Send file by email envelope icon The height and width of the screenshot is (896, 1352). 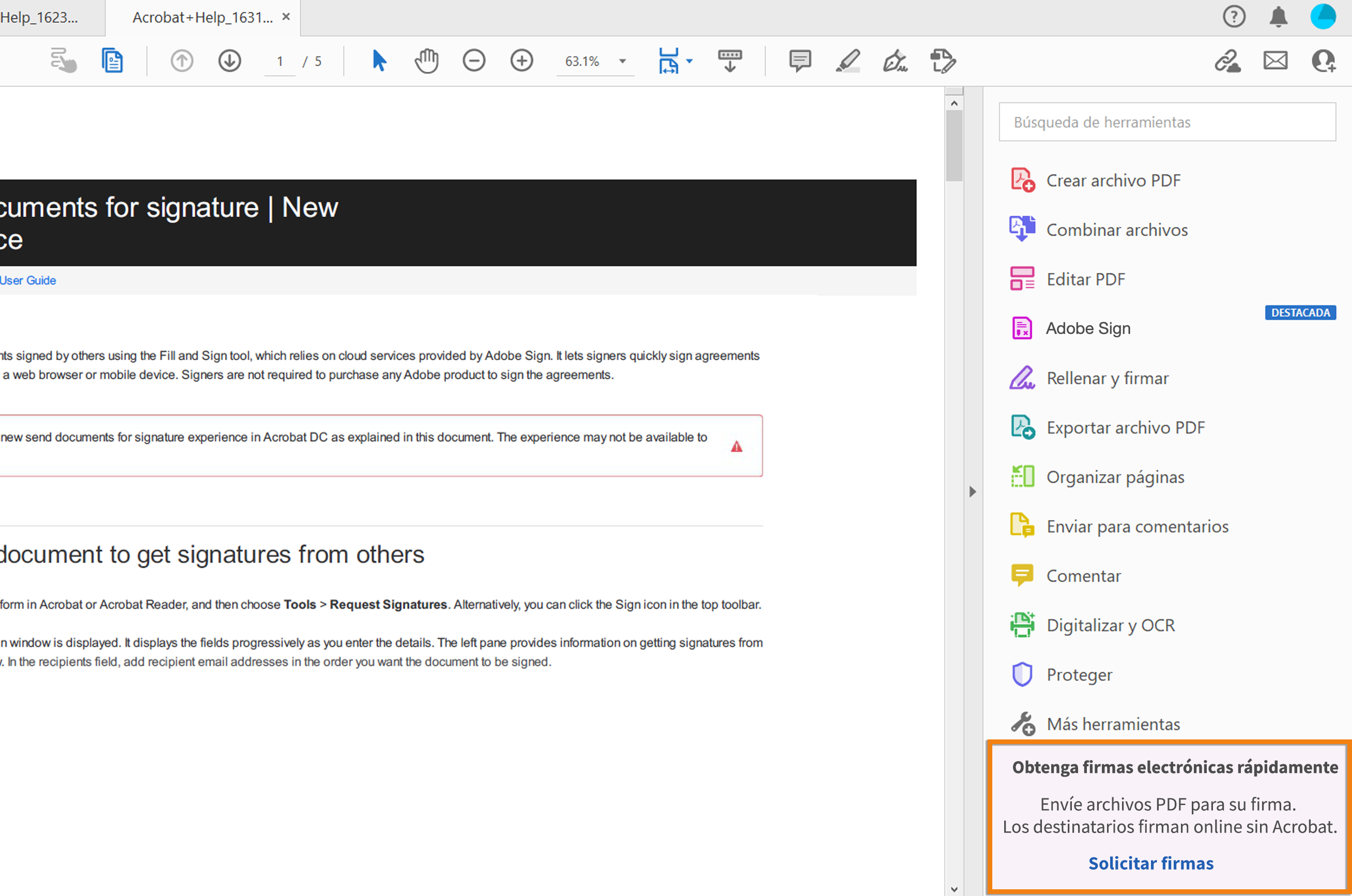pos(1275,60)
